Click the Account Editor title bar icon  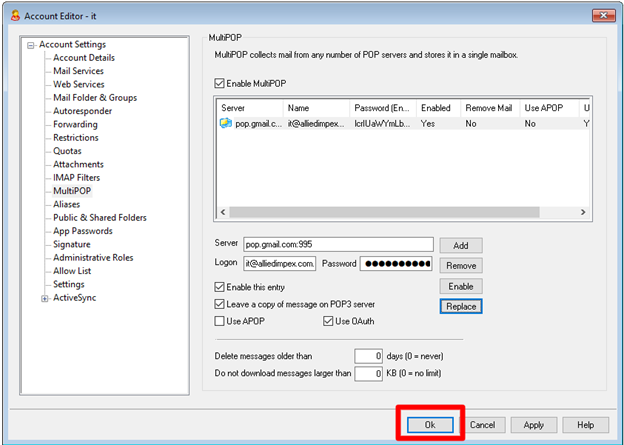[14, 13]
